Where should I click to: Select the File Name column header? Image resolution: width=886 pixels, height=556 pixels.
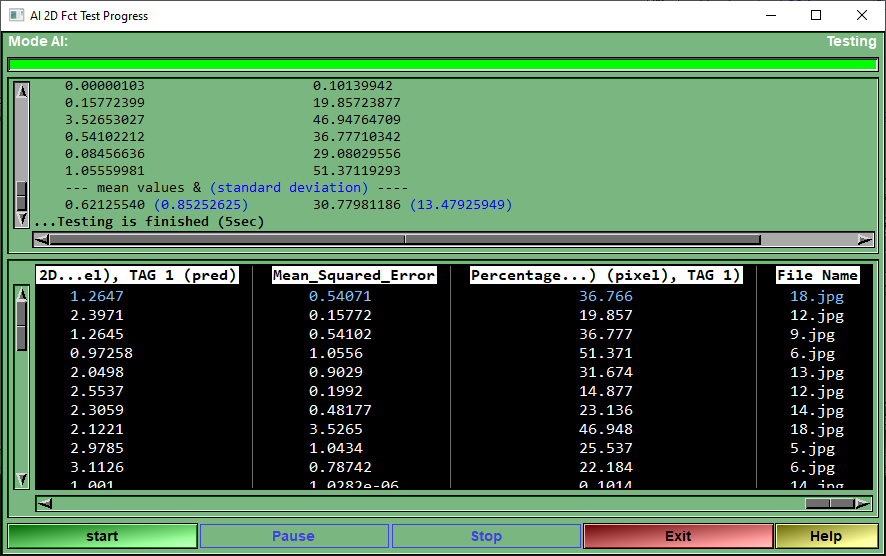(x=817, y=275)
